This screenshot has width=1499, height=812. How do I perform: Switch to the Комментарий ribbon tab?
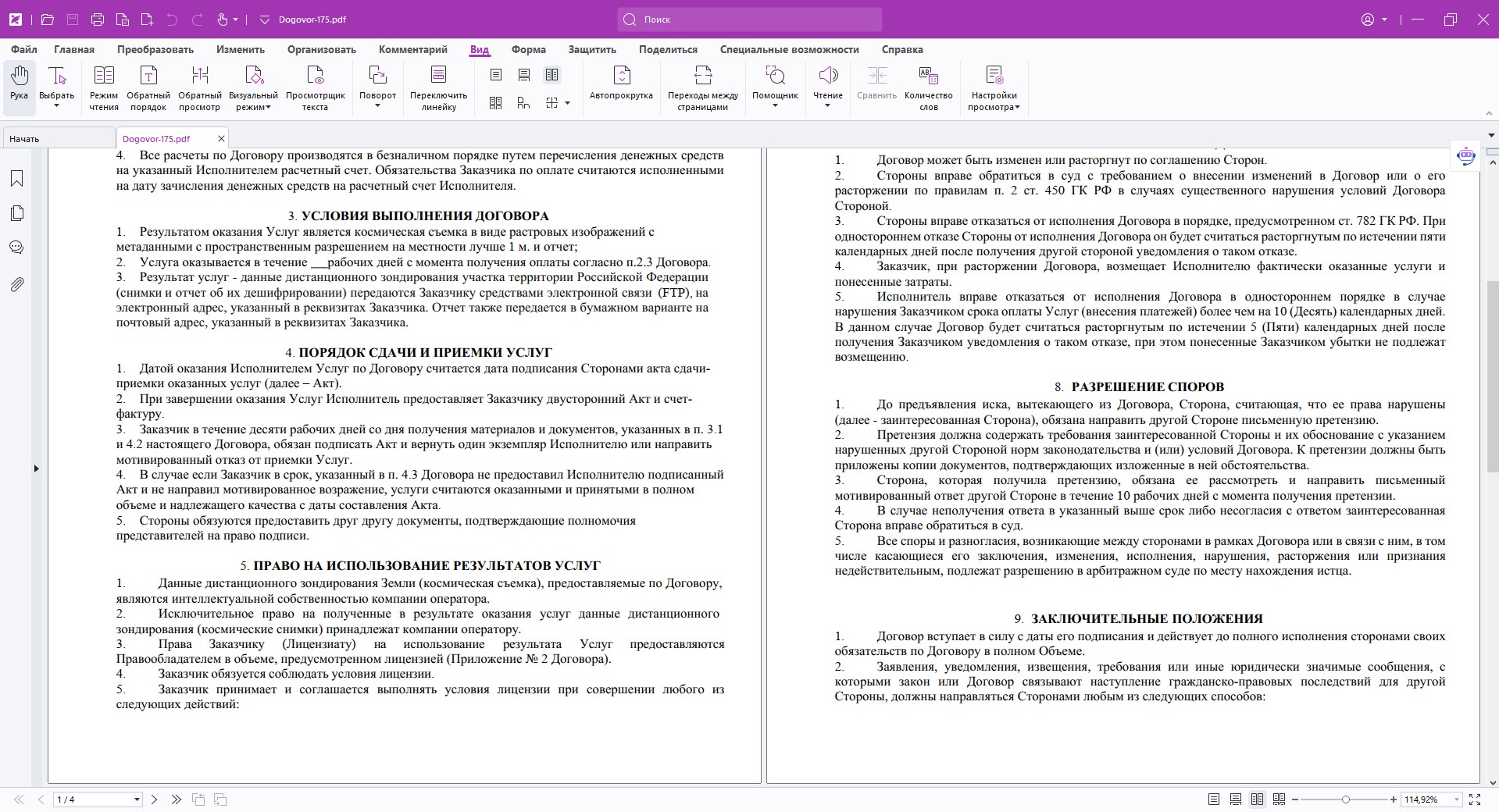(413, 49)
